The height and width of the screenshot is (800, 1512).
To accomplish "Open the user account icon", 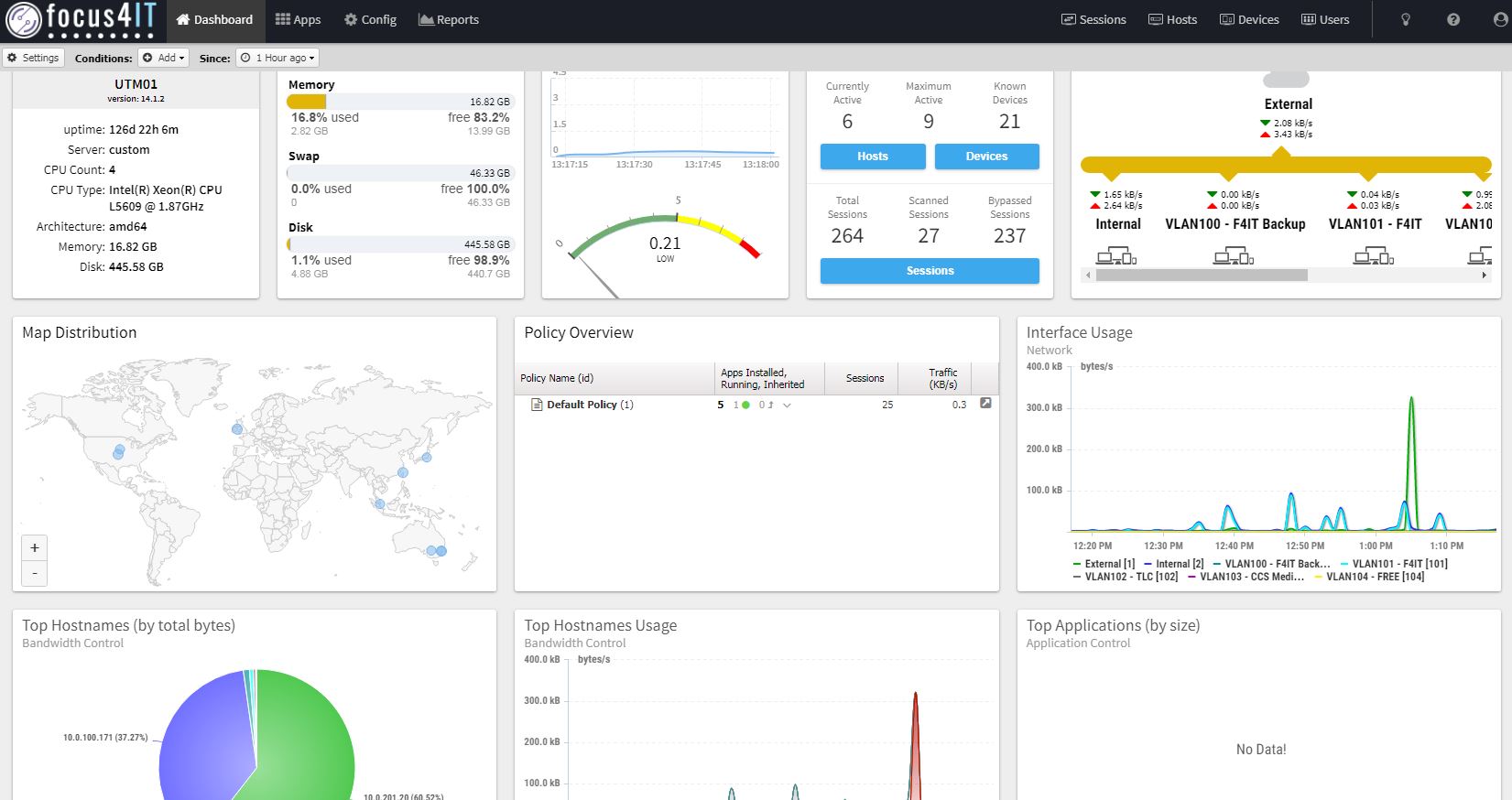I will pyautogui.click(x=1500, y=20).
